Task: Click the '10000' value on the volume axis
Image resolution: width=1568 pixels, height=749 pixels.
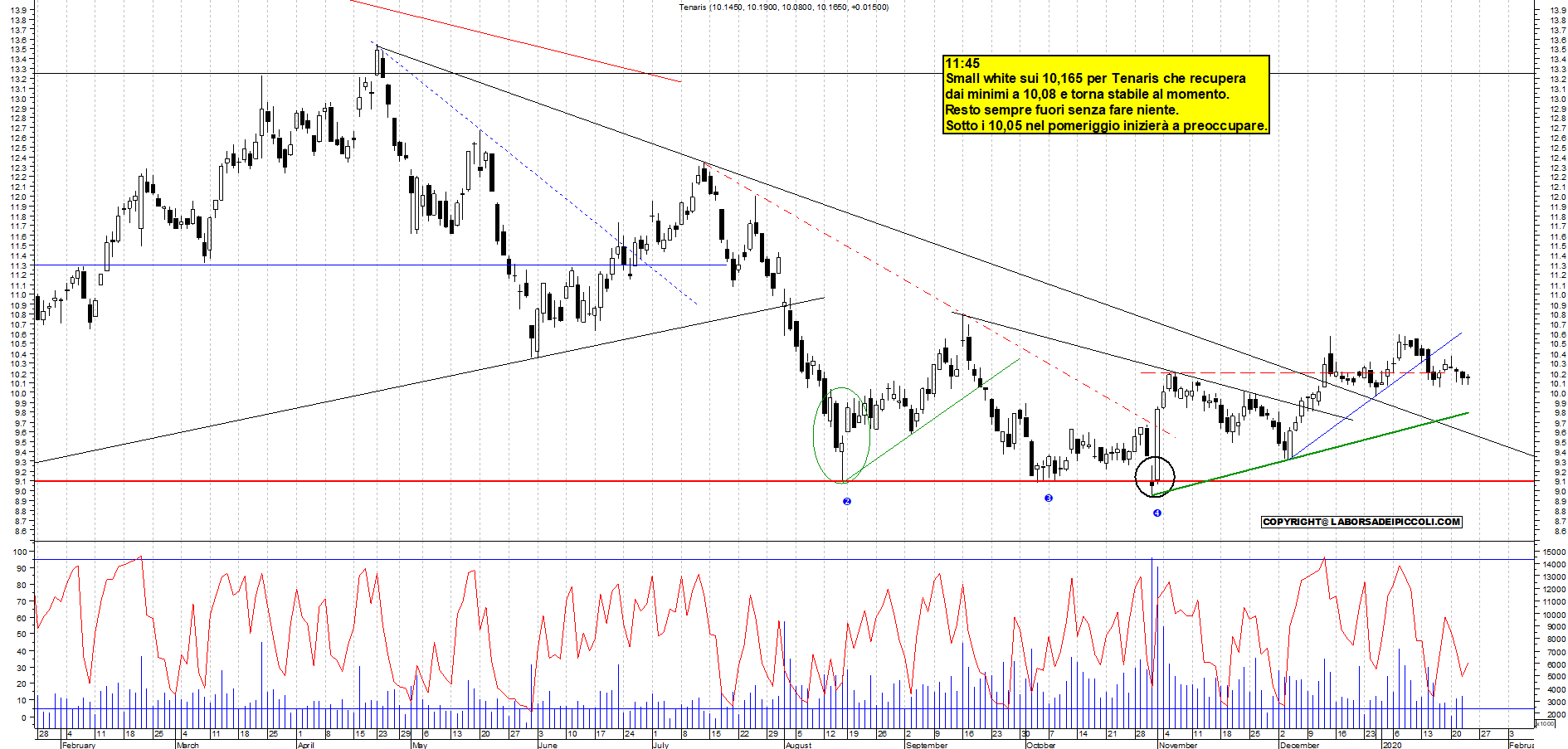Action: [1554, 615]
